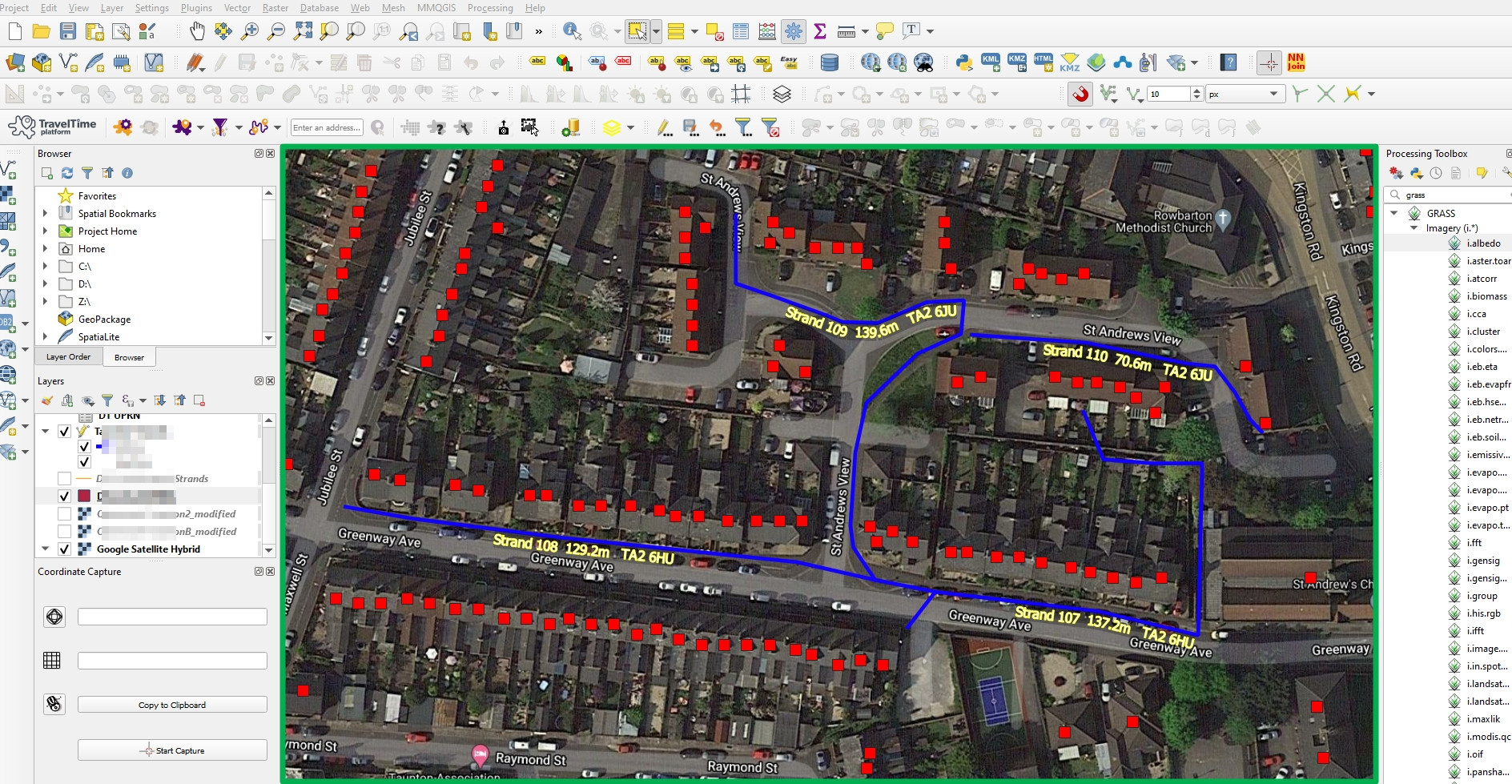This screenshot has height=784, width=1512.
Task: Click the Zoom Out magnifier tool
Action: click(x=276, y=31)
